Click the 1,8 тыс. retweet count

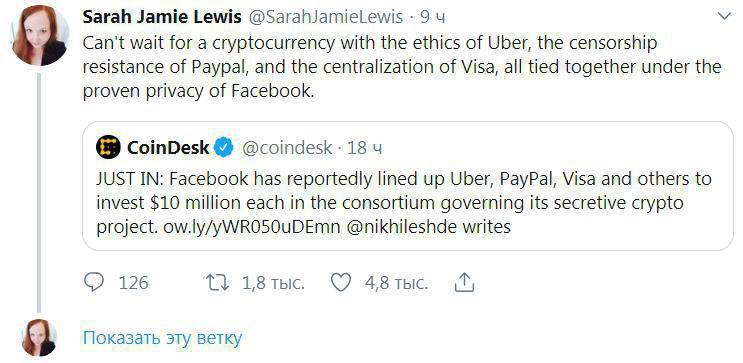point(273,283)
